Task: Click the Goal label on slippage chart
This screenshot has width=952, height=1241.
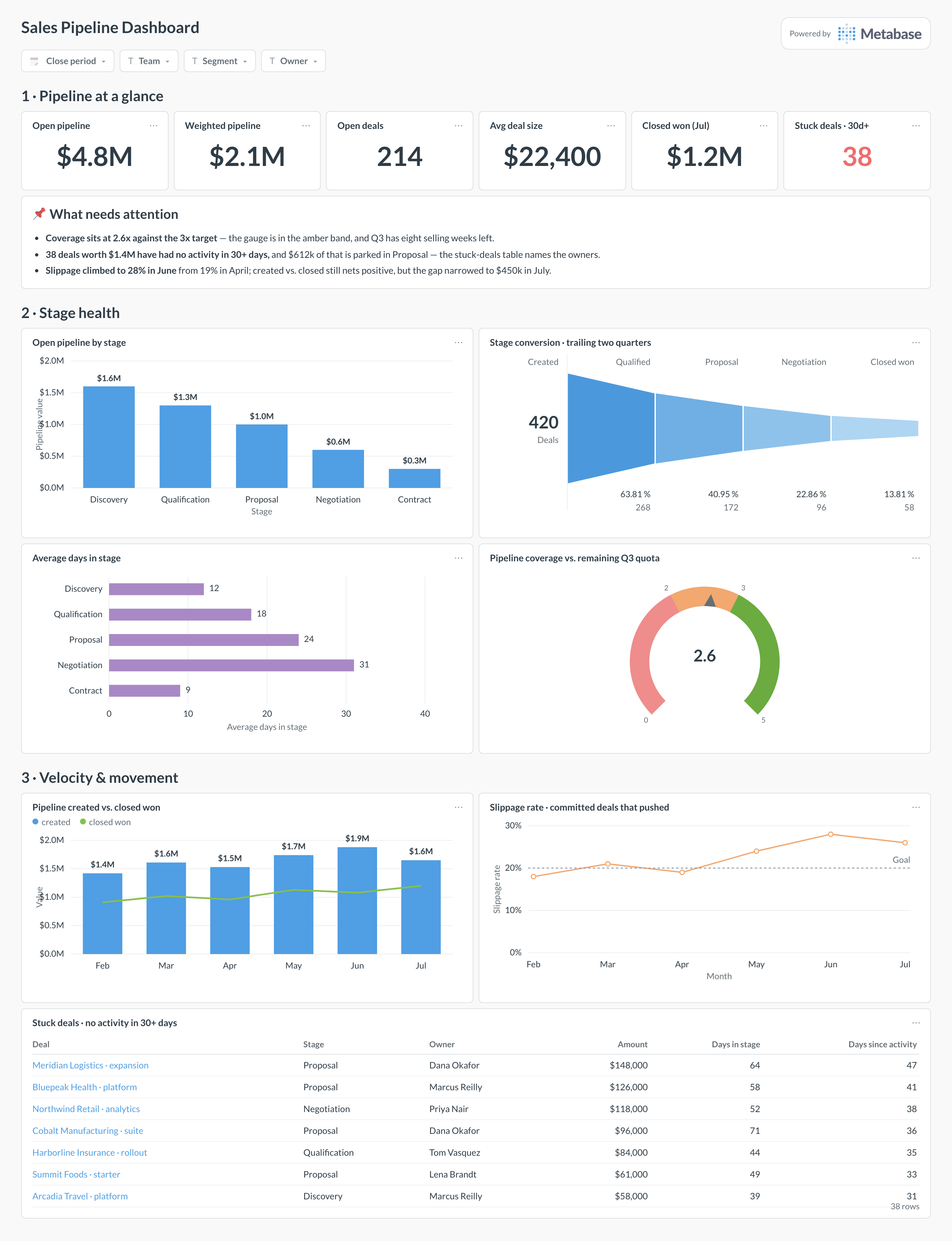Action: tap(901, 860)
